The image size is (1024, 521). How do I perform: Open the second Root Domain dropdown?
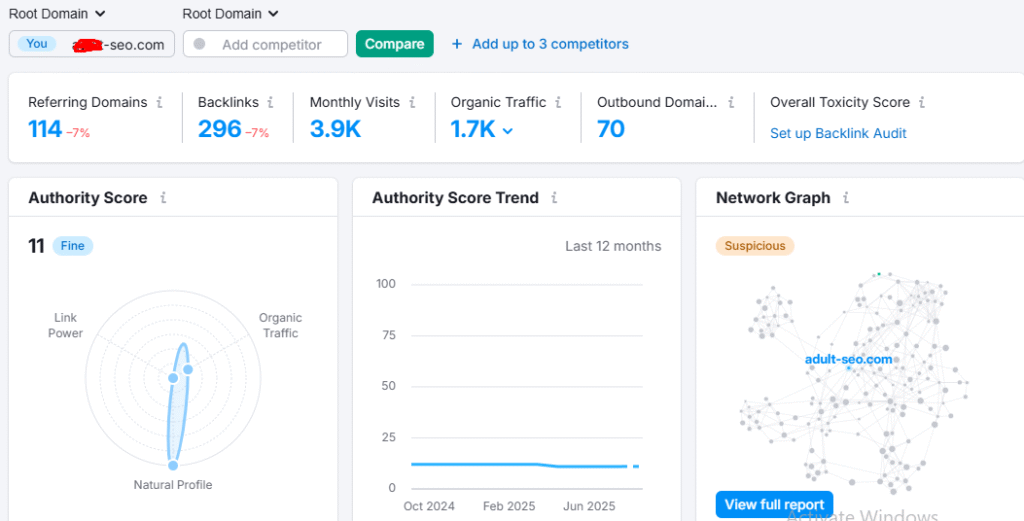tap(231, 14)
